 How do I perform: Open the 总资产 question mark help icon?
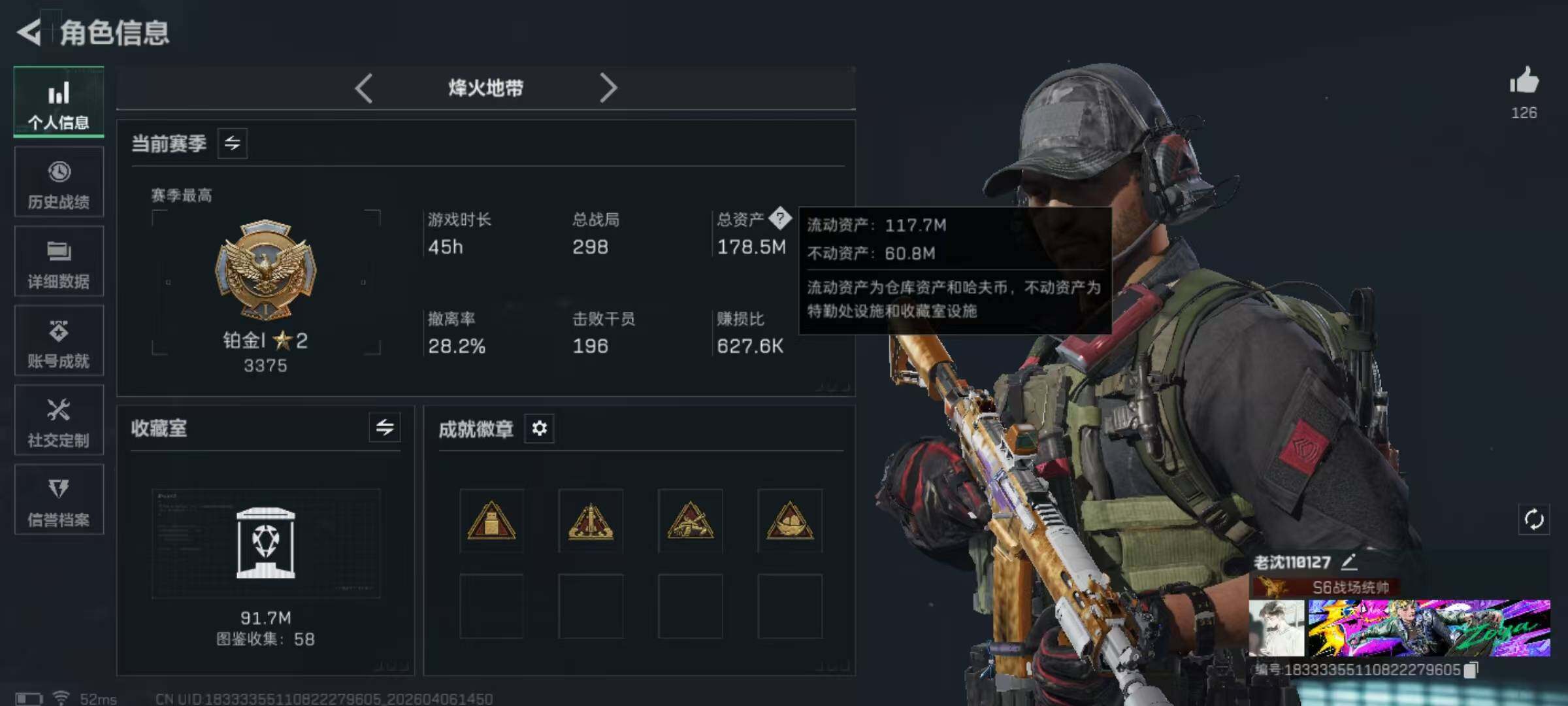[779, 218]
